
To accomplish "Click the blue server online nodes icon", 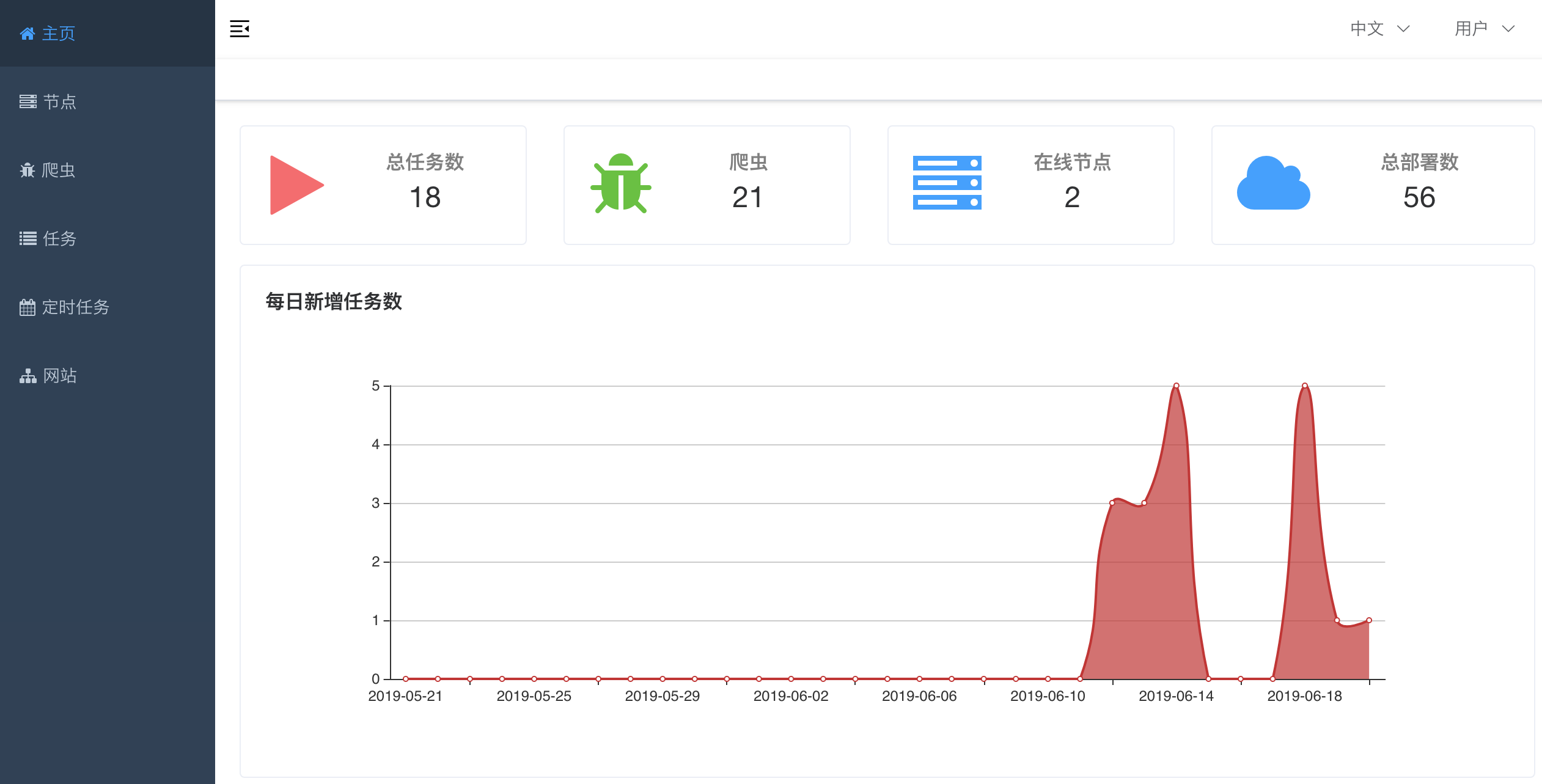I will pos(947,183).
